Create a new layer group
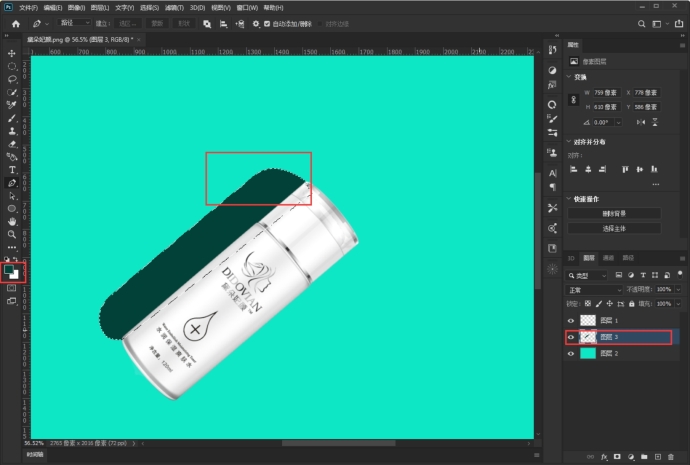The image size is (690, 465). tap(644, 457)
